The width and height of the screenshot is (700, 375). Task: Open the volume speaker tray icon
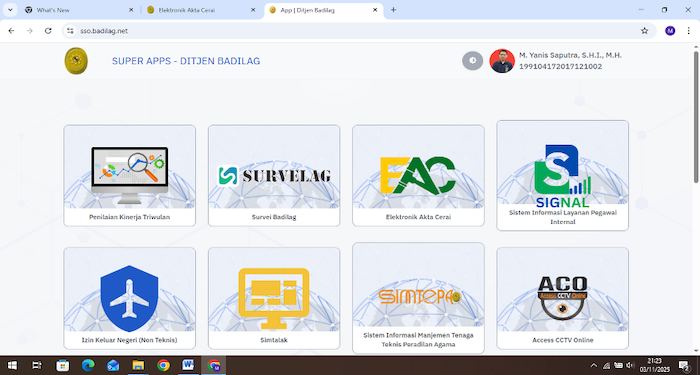tap(630, 366)
